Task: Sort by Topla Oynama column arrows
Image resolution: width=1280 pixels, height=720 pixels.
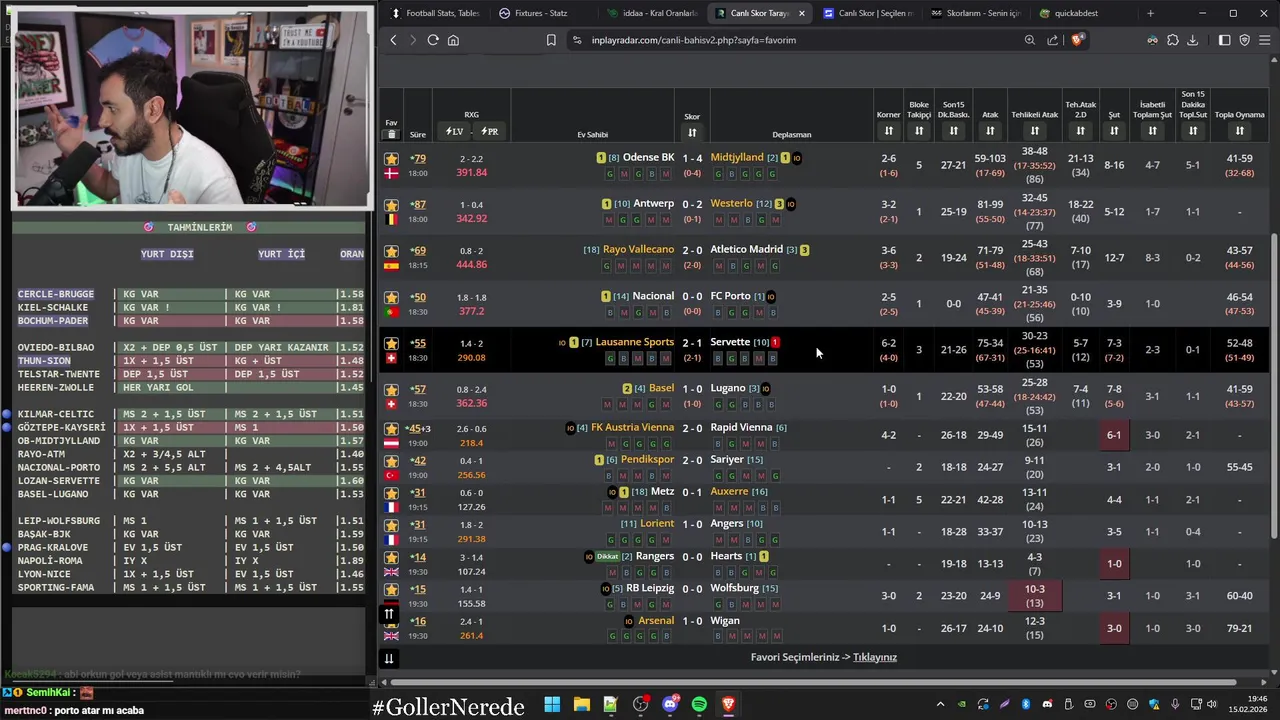Action: pyautogui.click(x=1239, y=131)
